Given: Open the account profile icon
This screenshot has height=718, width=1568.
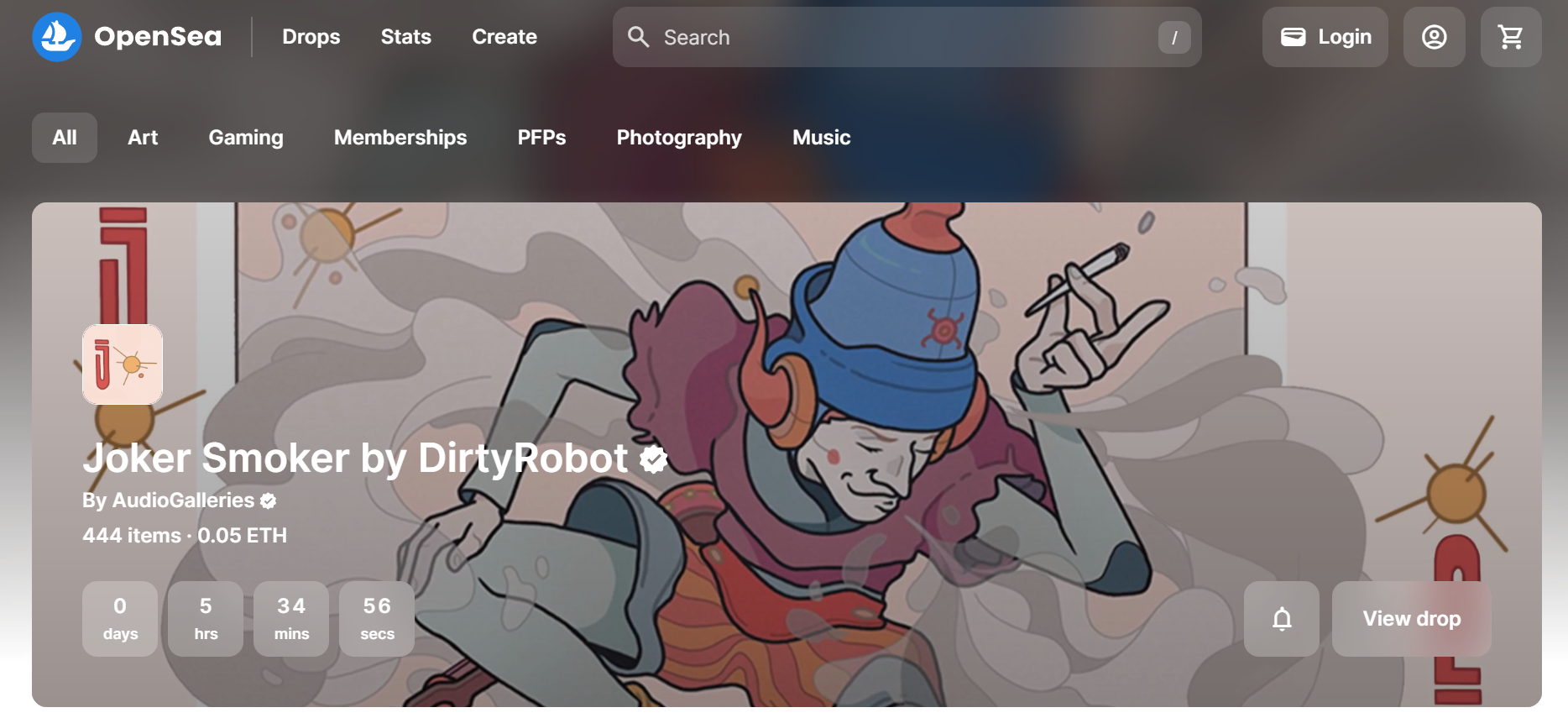Looking at the screenshot, I should pos(1434,37).
